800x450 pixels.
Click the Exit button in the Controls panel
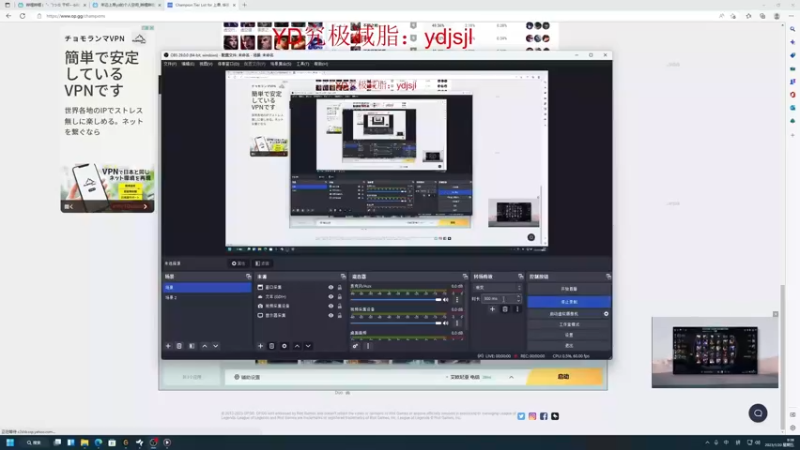point(569,345)
